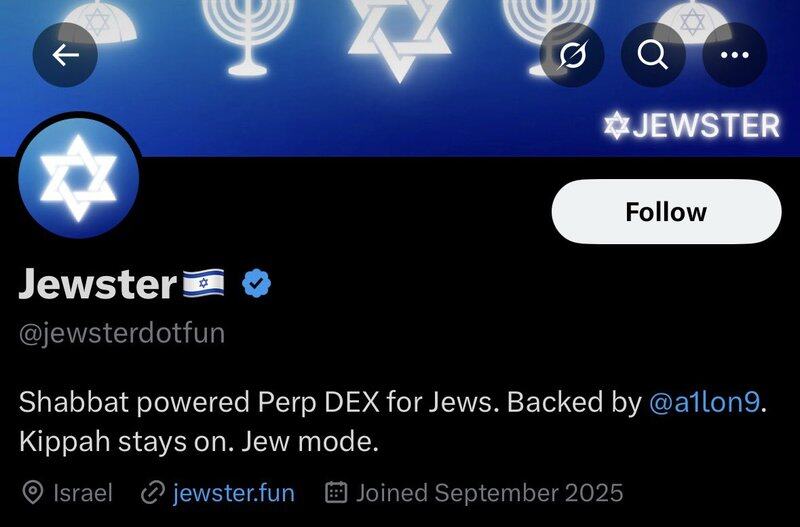Click the chain link icon before jewster.fun

(x=153, y=493)
